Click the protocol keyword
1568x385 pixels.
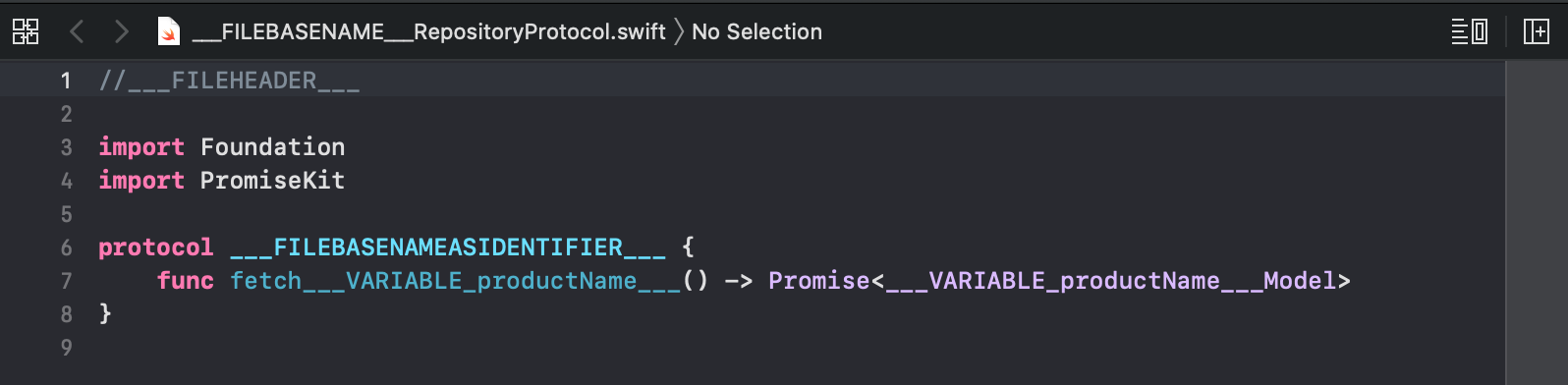[155, 247]
